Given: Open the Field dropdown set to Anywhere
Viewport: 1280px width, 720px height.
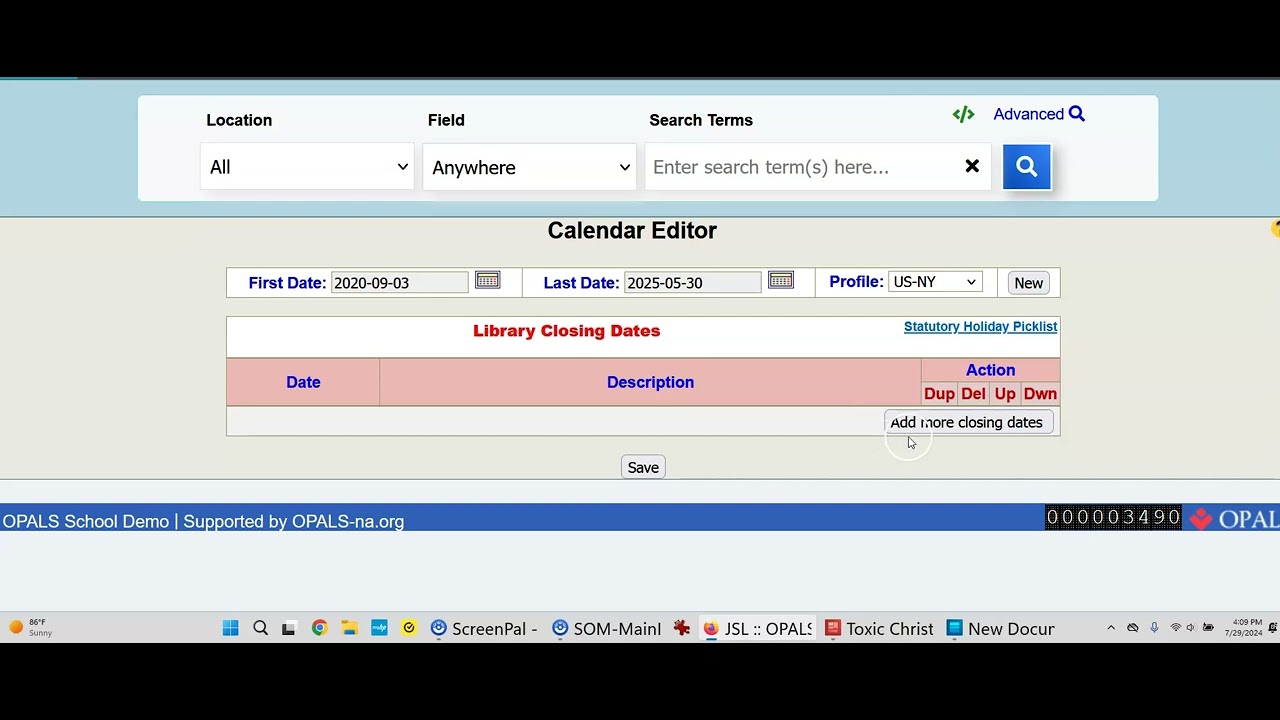Looking at the screenshot, I should [529, 167].
